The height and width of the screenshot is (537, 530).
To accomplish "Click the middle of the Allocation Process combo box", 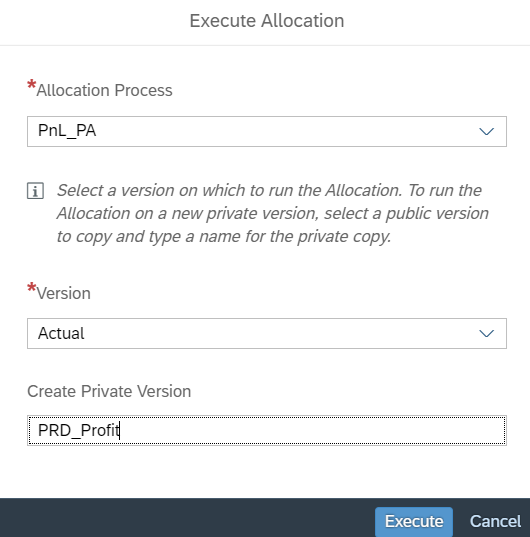I will [x=267, y=132].
